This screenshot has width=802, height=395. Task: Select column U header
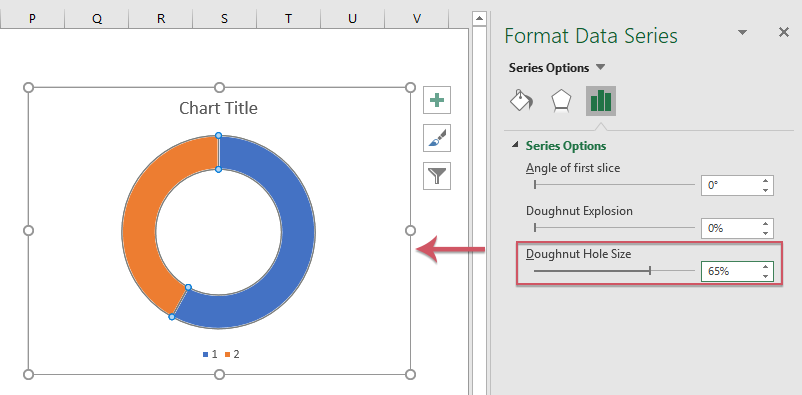coord(352,19)
